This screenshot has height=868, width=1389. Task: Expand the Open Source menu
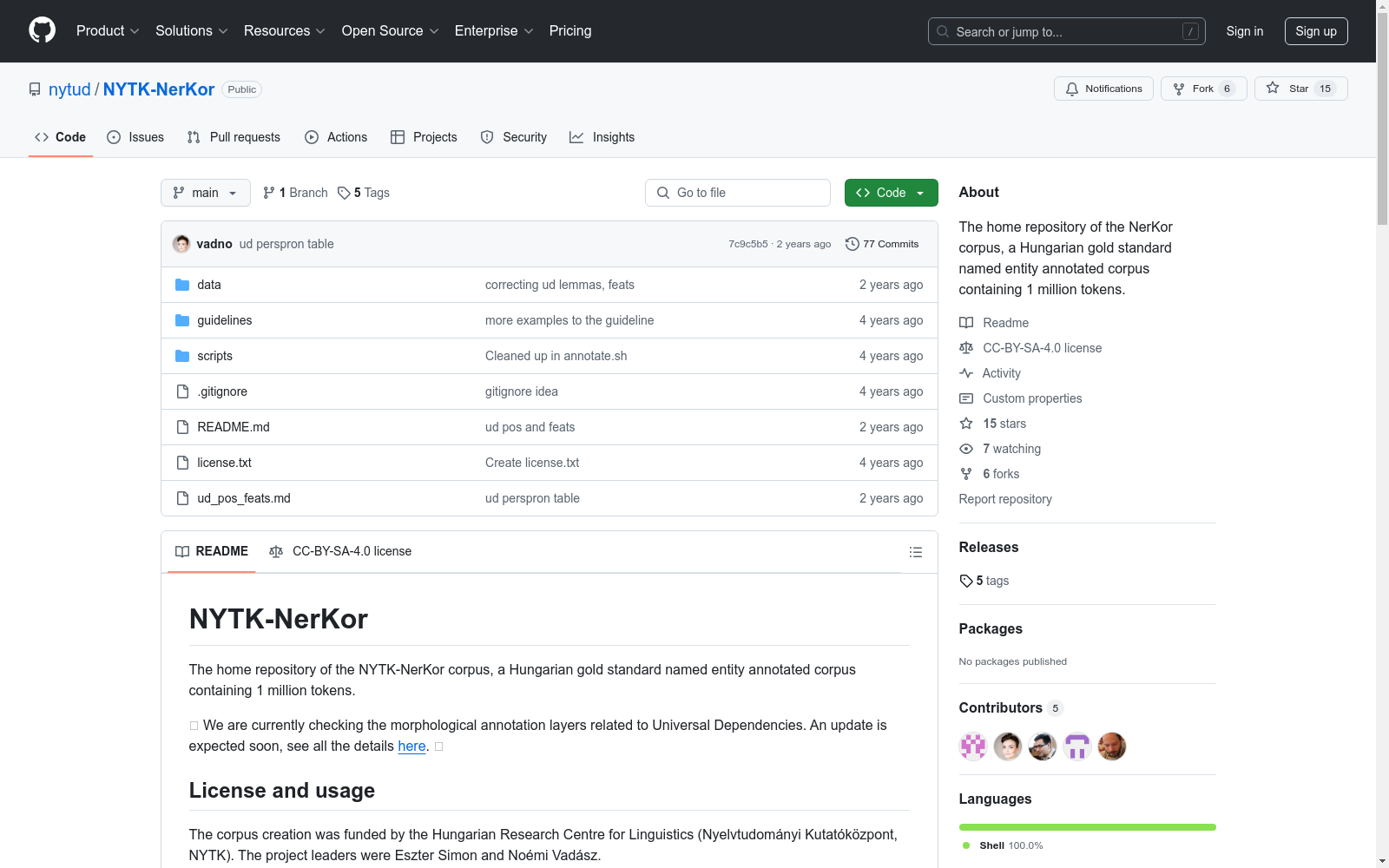point(391,31)
